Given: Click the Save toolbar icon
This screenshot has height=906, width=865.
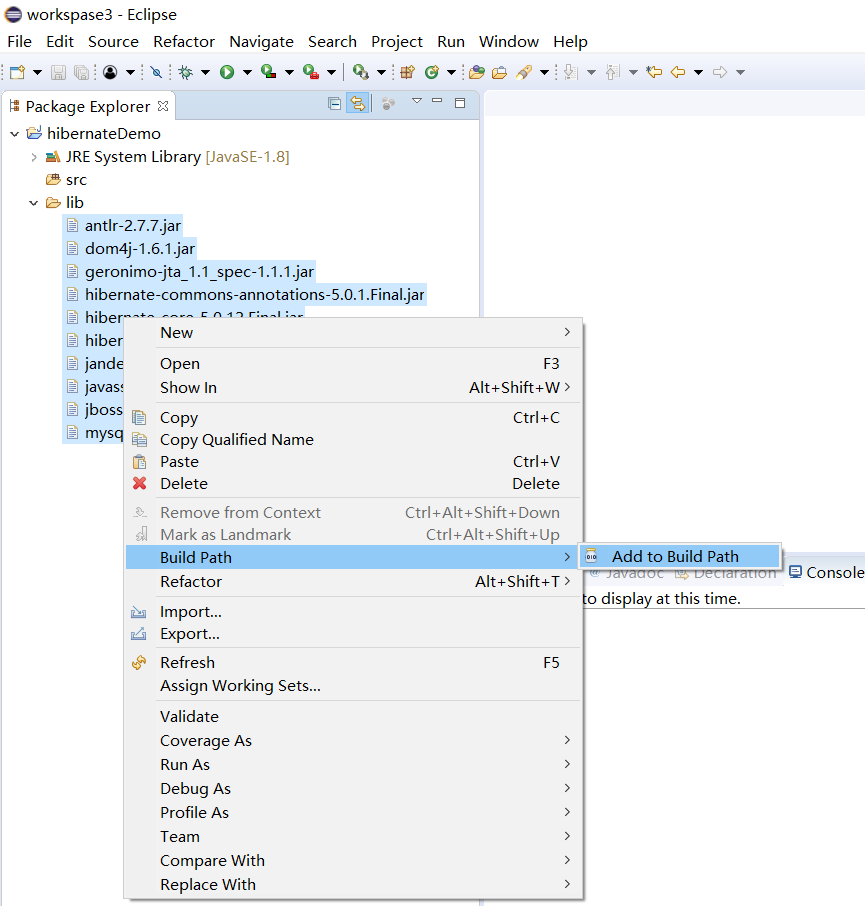Looking at the screenshot, I should [x=58, y=72].
